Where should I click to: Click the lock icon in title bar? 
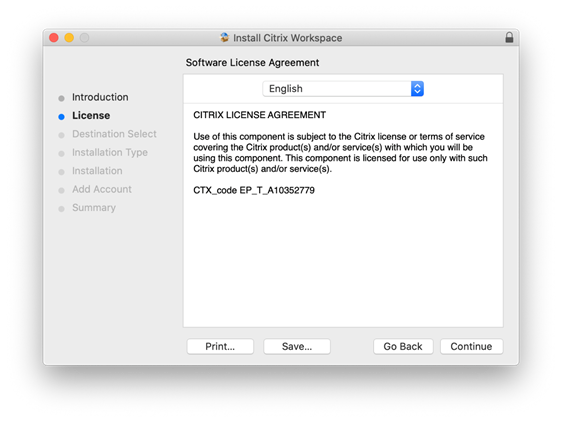point(509,37)
